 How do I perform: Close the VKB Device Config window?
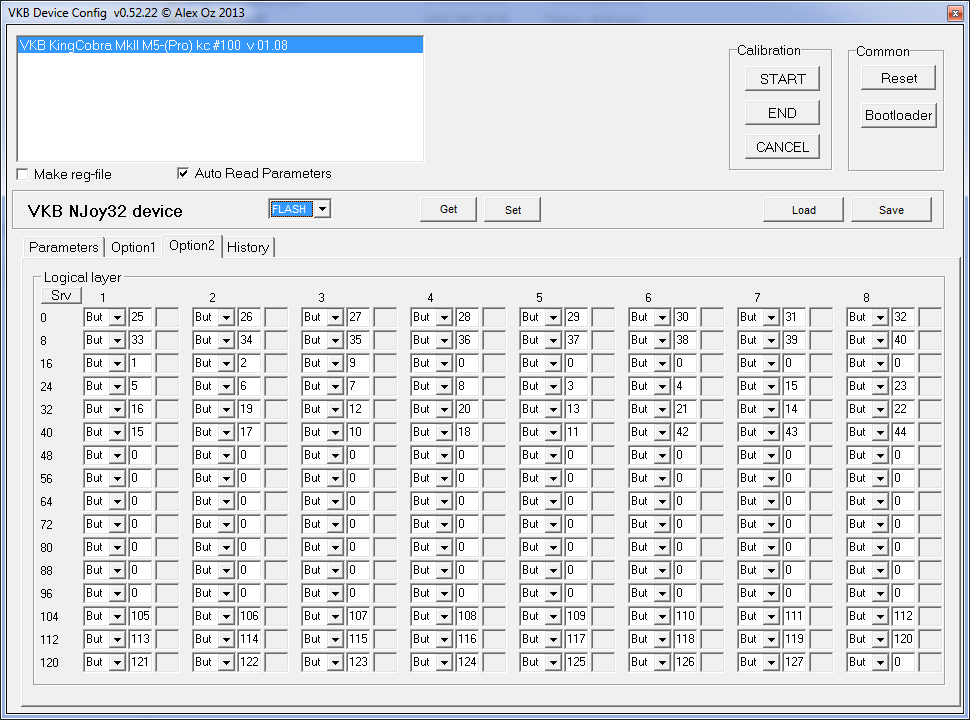[955, 13]
